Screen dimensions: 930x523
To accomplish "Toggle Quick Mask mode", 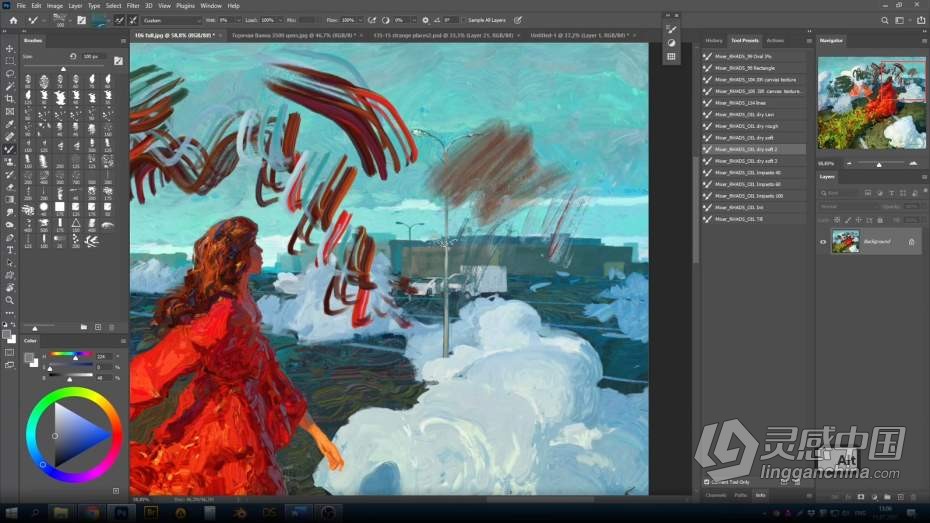I will [x=9, y=352].
